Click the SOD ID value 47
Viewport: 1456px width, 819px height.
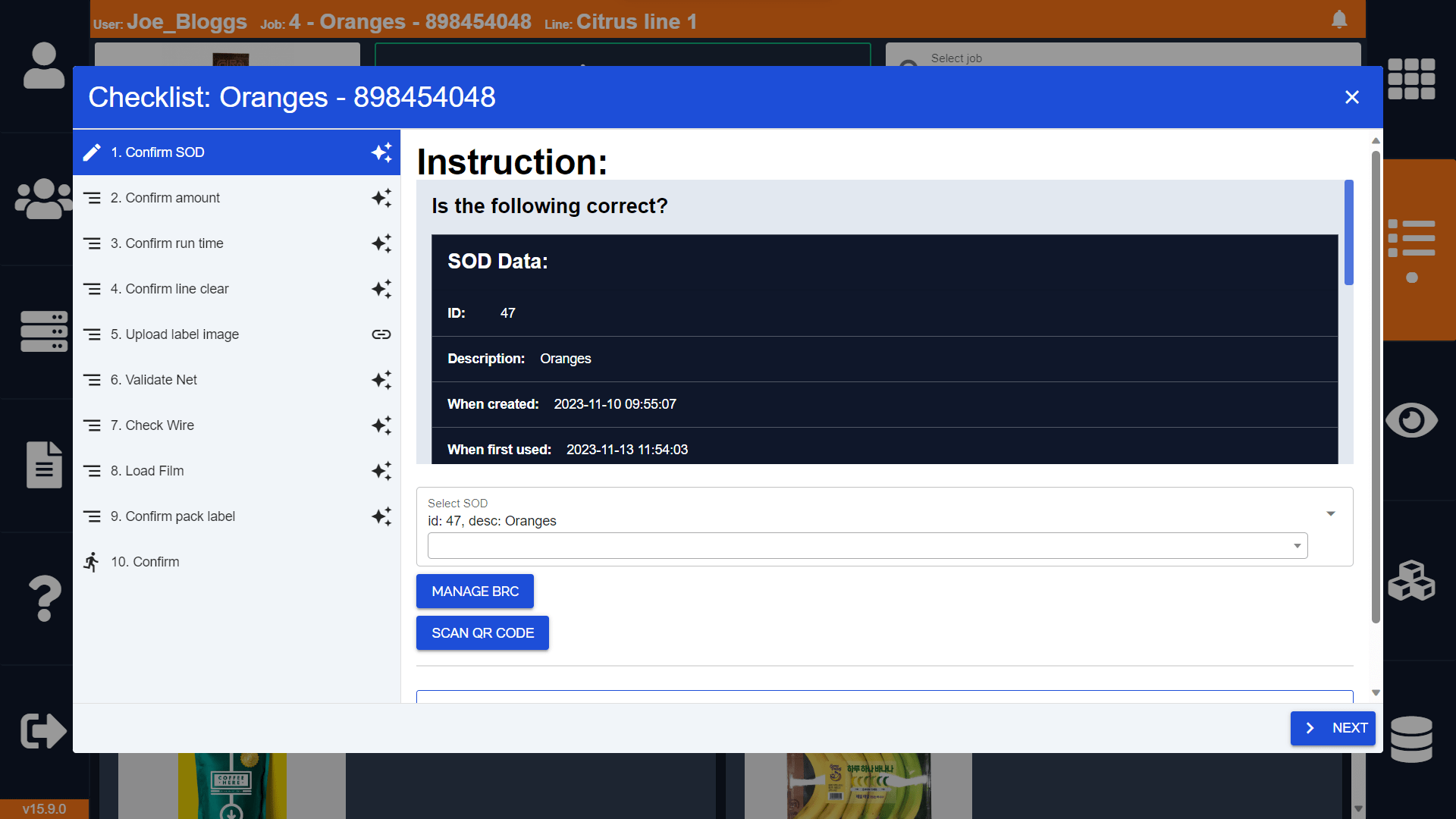coord(508,313)
